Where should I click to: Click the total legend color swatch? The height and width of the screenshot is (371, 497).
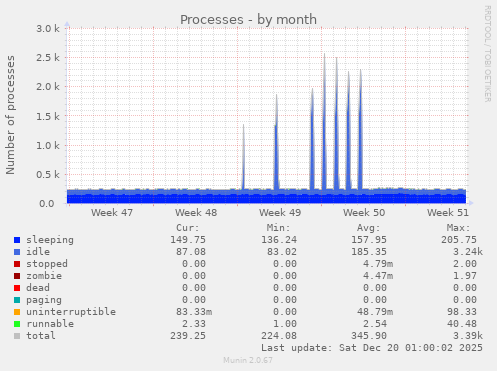(17, 336)
